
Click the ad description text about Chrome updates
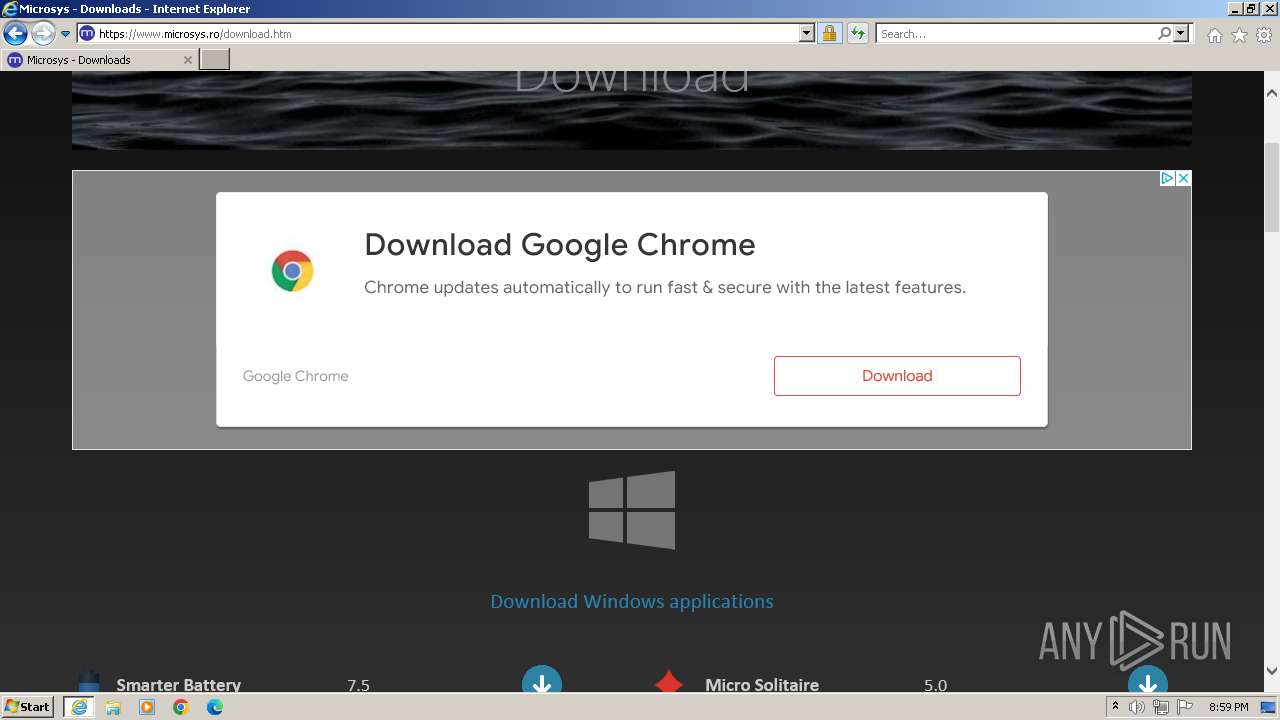[x=665, y=287]
